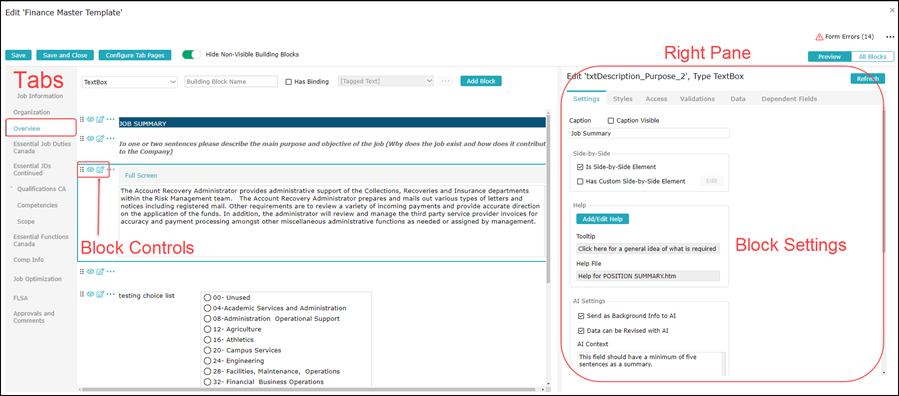Open Approvals and Comments tab

[34, 317]
